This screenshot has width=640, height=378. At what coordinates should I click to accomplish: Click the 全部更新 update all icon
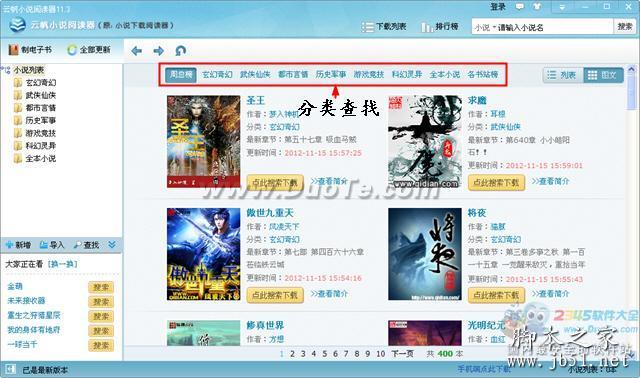[x=72, y=50]
